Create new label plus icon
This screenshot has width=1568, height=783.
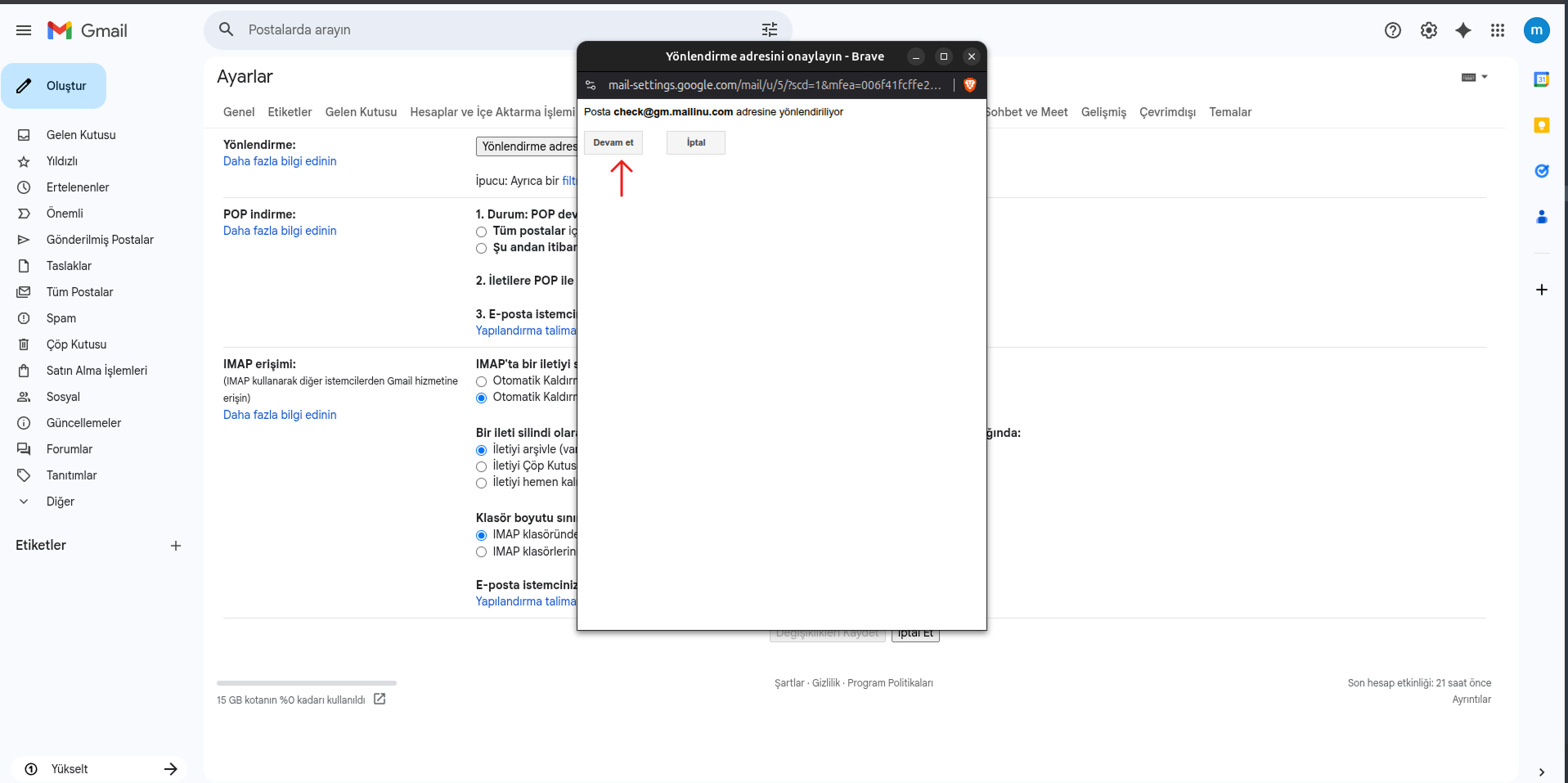pos(176,546)
